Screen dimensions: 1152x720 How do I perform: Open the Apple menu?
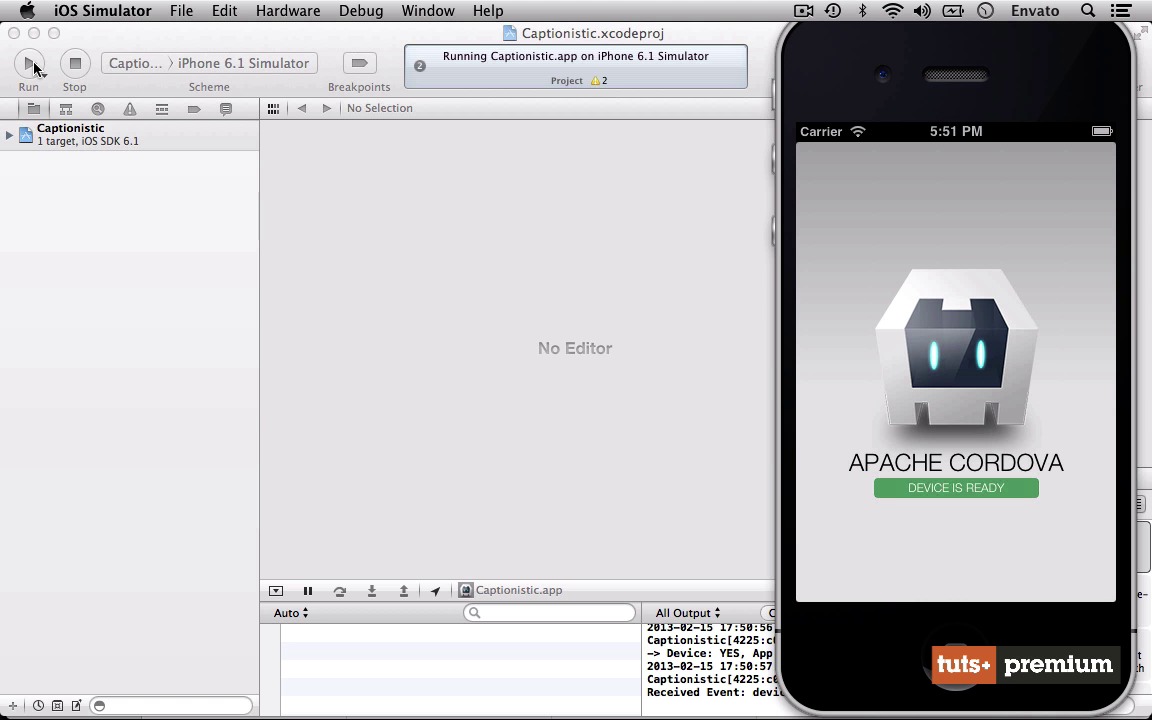coord(27,11)
